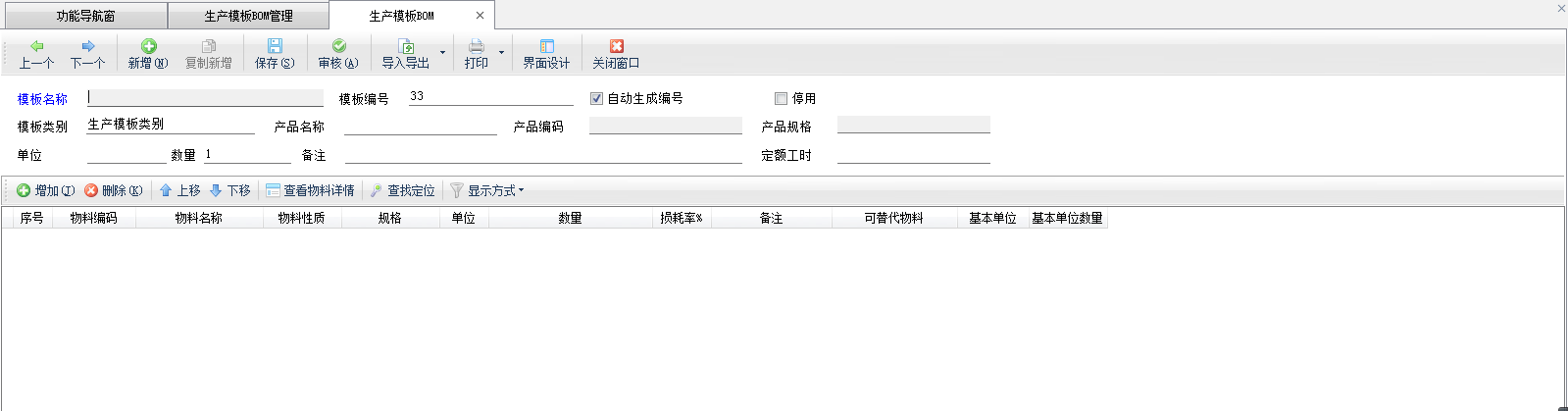Expand the 导入导出 dropdown arrow
1568x411 pixels.
pos(442,53)
